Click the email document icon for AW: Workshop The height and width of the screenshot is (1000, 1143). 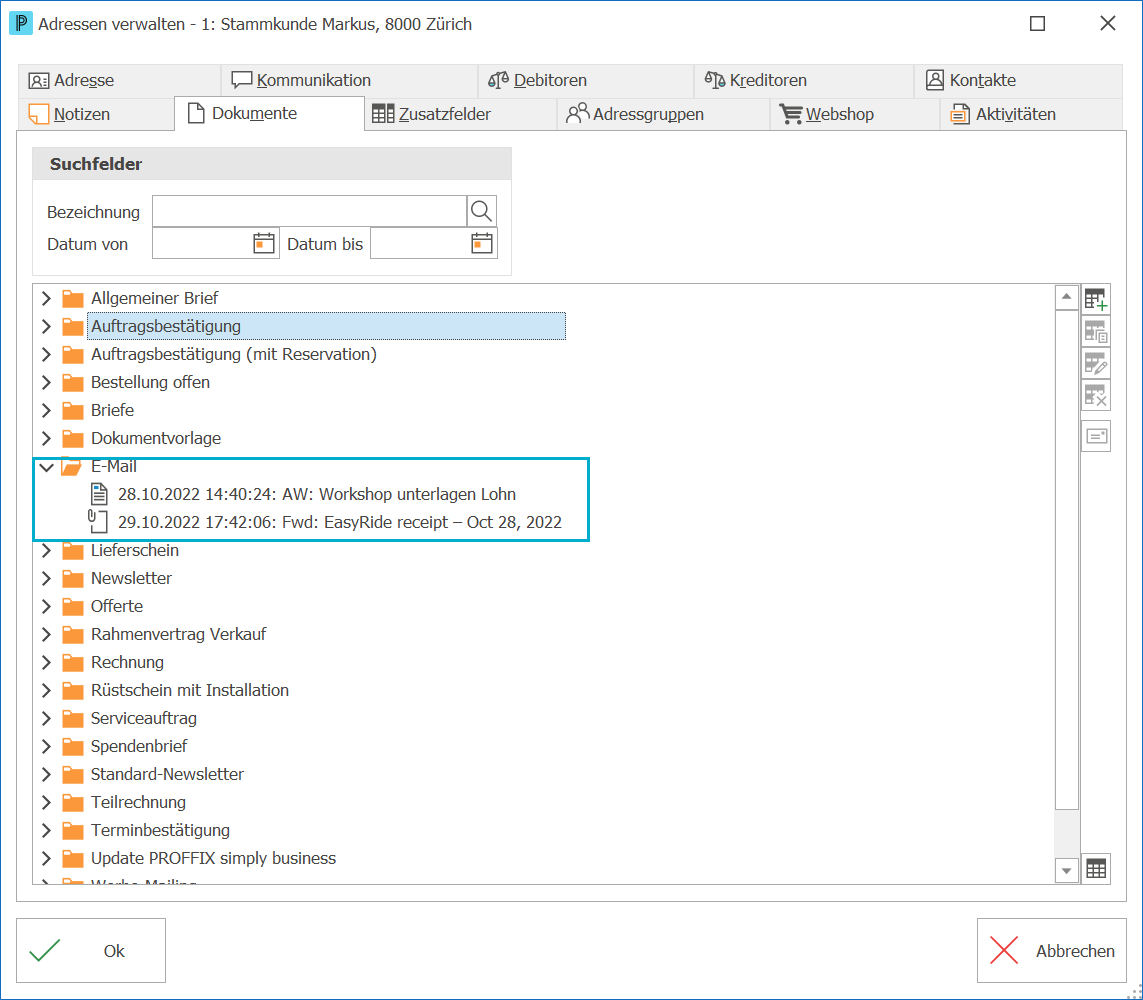pos(98,494)
